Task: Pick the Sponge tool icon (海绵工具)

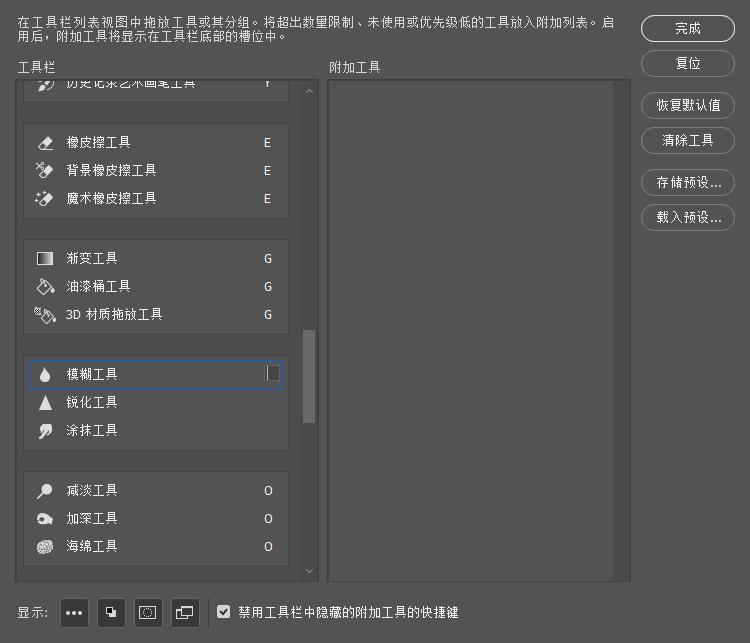Action: [x=45, y=547]
